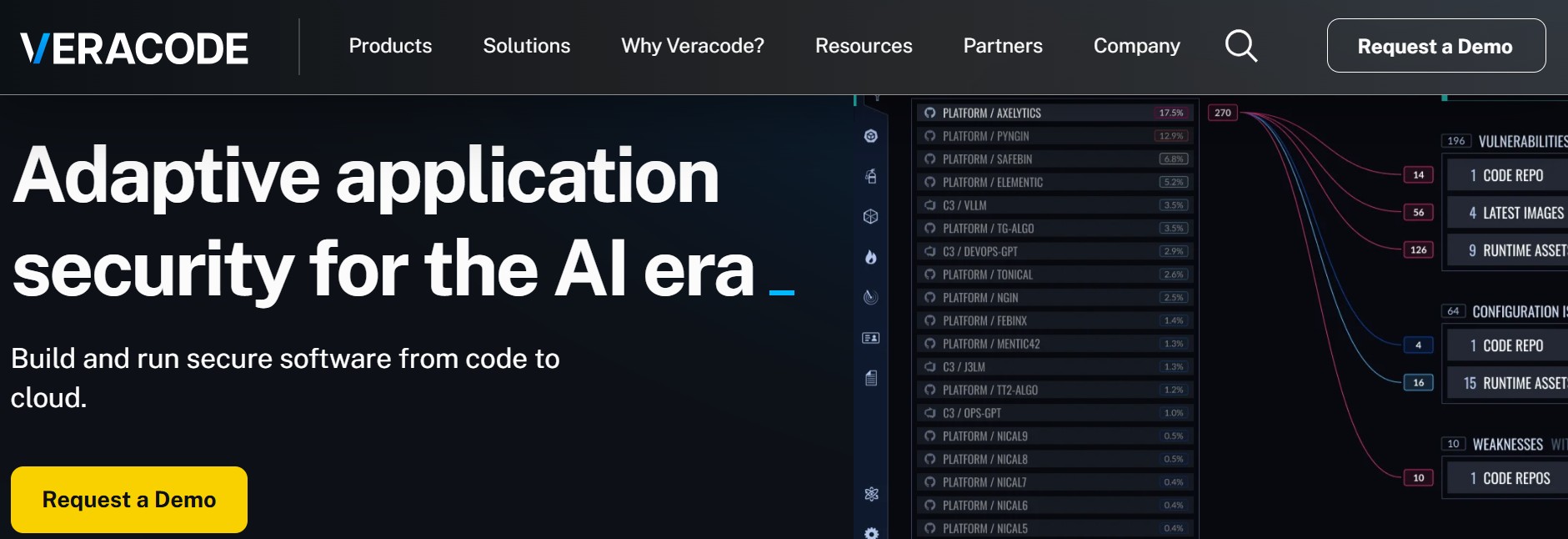Select the PLATFORM / TG-ALGO row
1568x539 pixels.
(1056, 228)
